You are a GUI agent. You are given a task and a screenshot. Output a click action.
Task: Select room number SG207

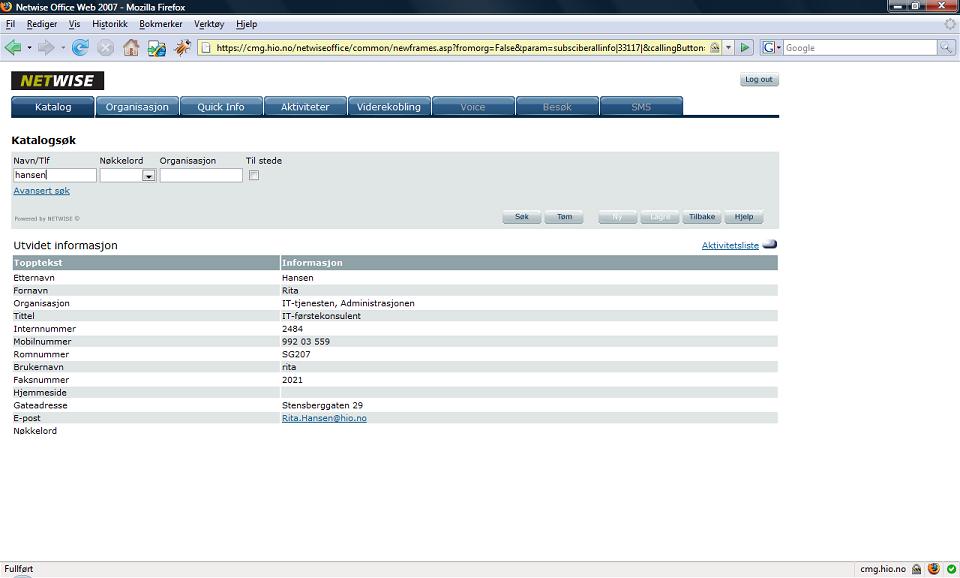[x=296, y=355]
